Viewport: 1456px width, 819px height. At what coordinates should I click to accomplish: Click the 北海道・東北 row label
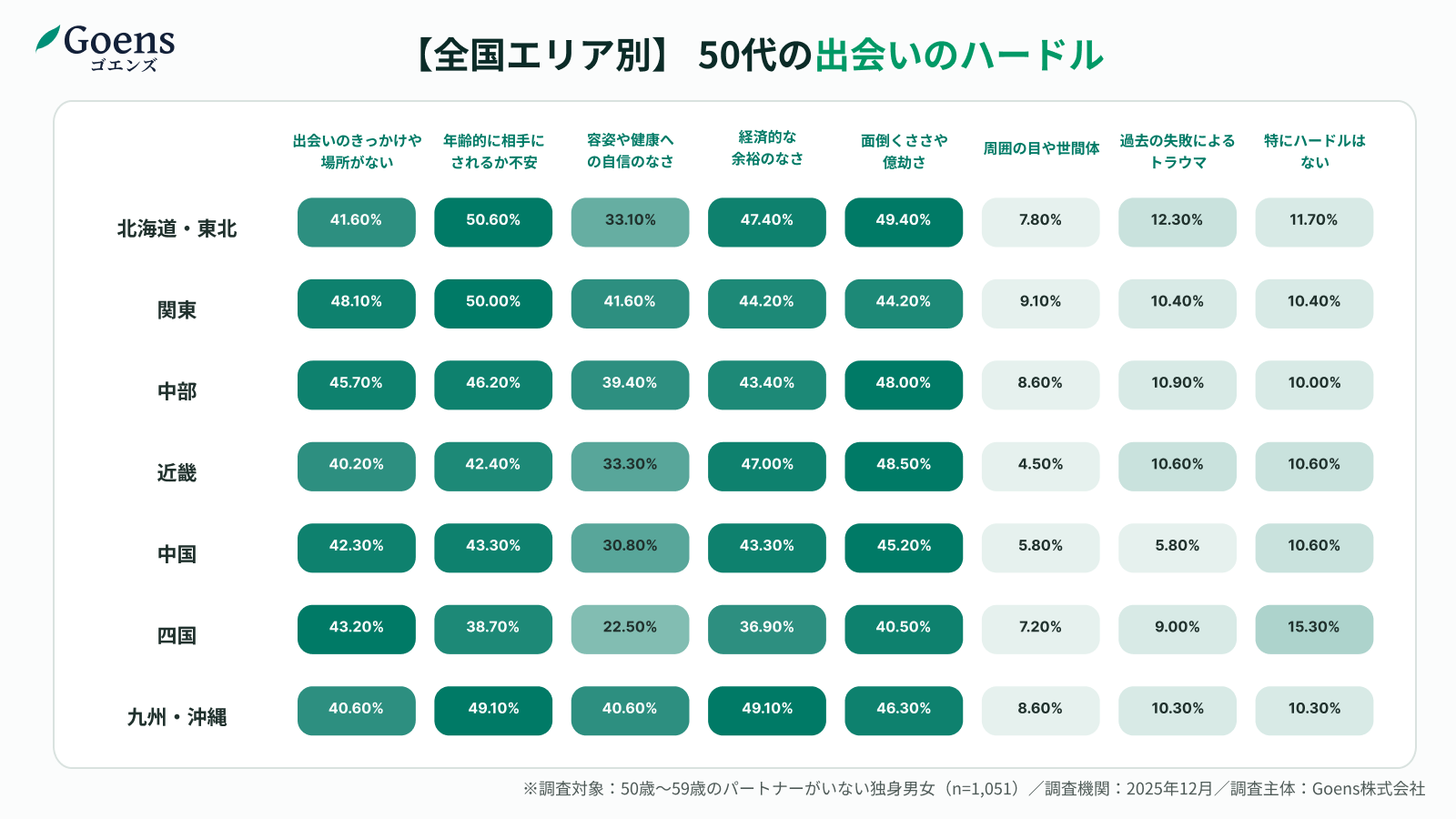click(x=177, y=229)
